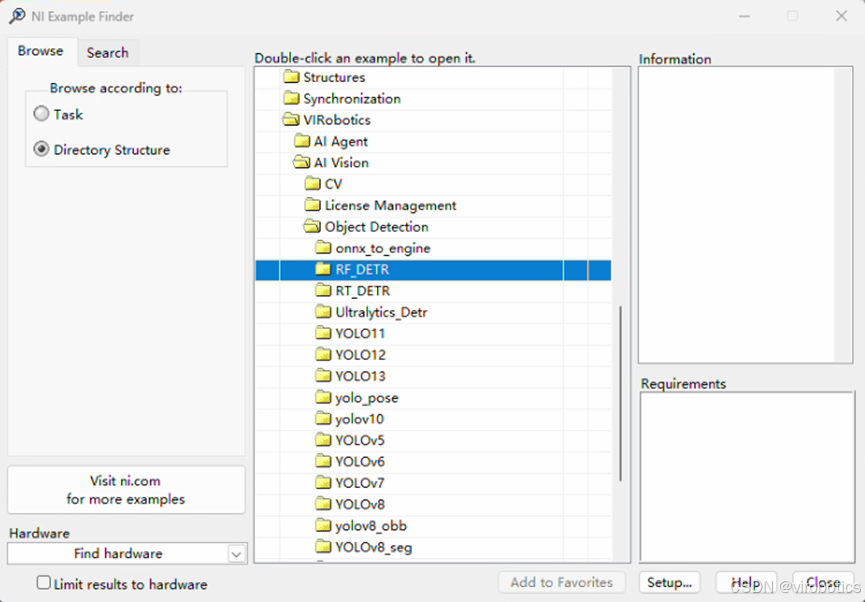Viewport: 865px width, 602px height.
Task: Click the YOLO11 folder icon
Action: coord(323,333)
